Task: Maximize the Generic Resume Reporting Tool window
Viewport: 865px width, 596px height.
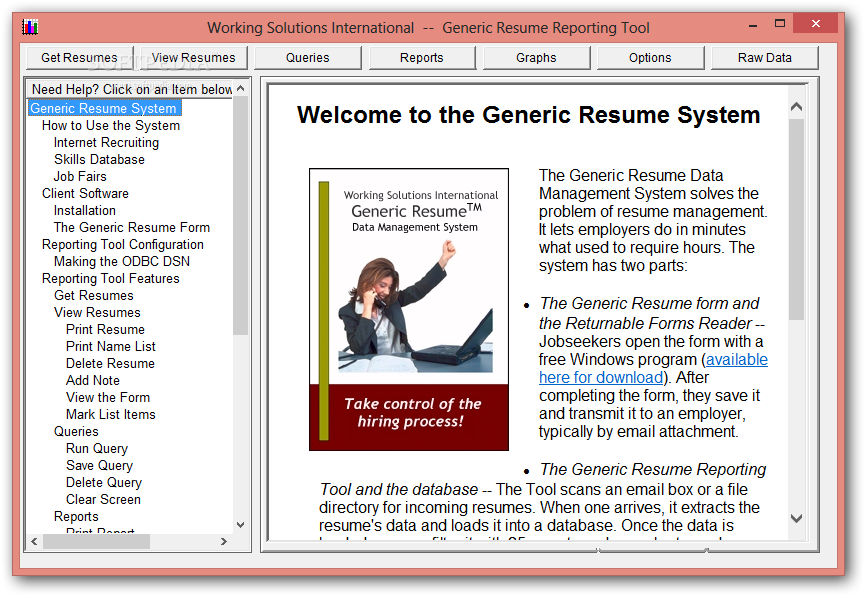Action: pos(779,24)
